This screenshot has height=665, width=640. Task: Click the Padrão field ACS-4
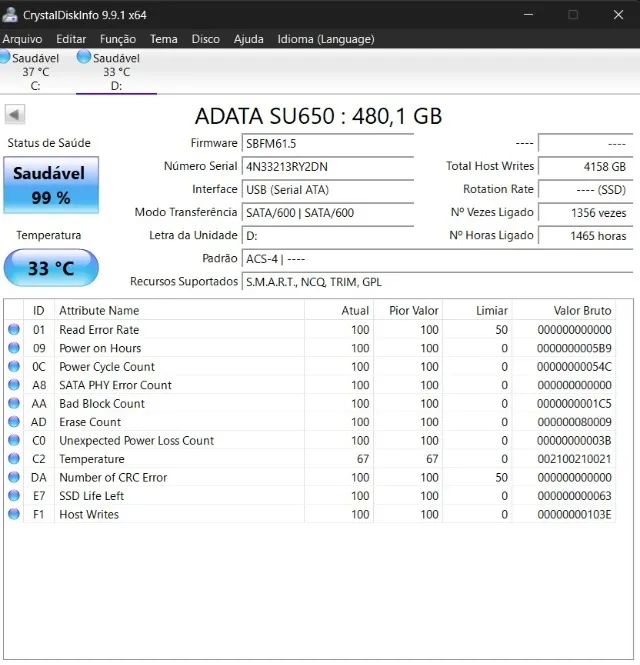[437, 259]
